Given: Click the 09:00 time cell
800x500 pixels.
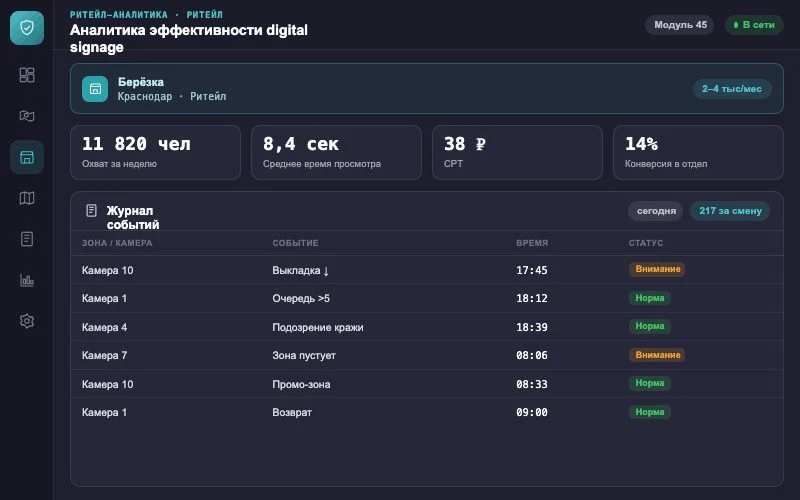Looking at the screenshot, I should [x=532, y=413].
